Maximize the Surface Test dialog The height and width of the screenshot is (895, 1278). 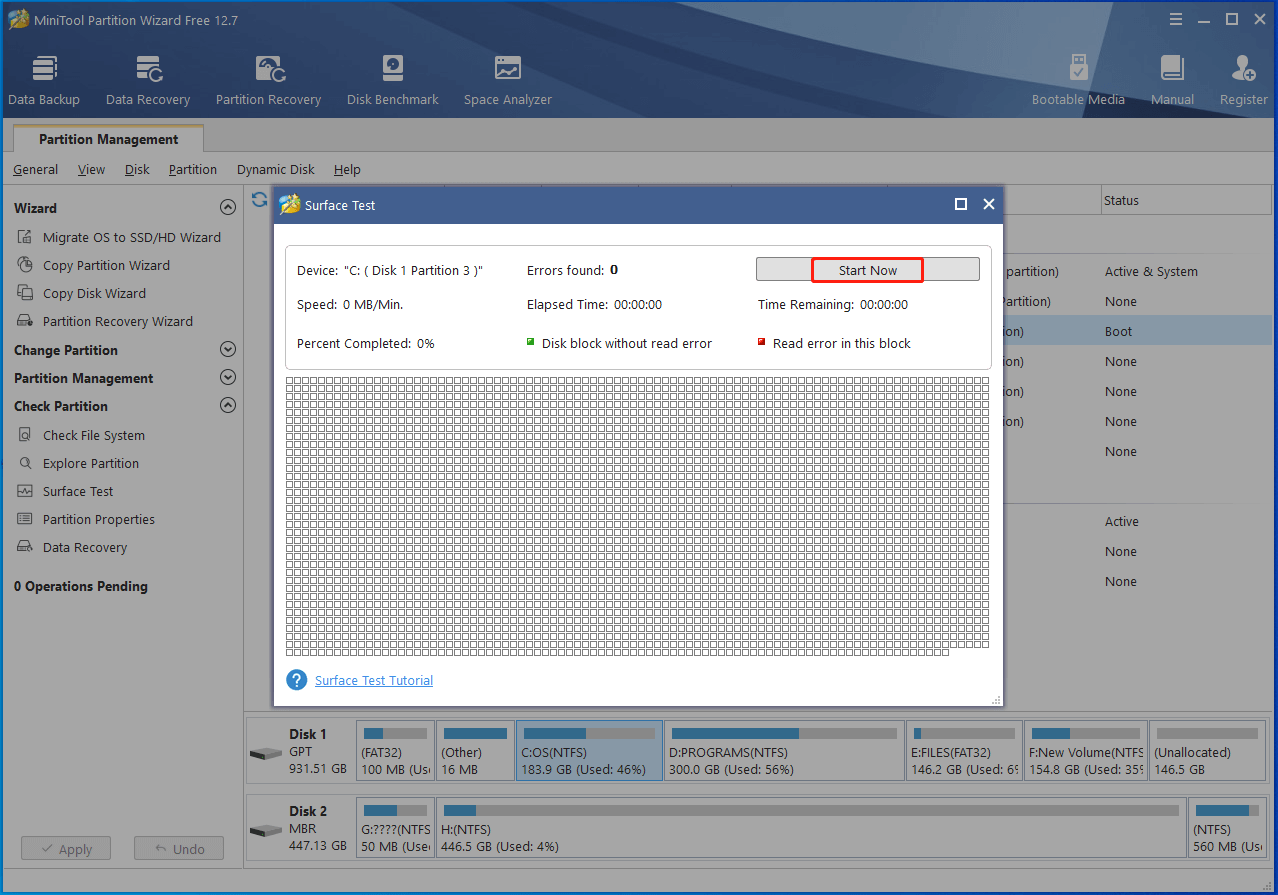961,204
